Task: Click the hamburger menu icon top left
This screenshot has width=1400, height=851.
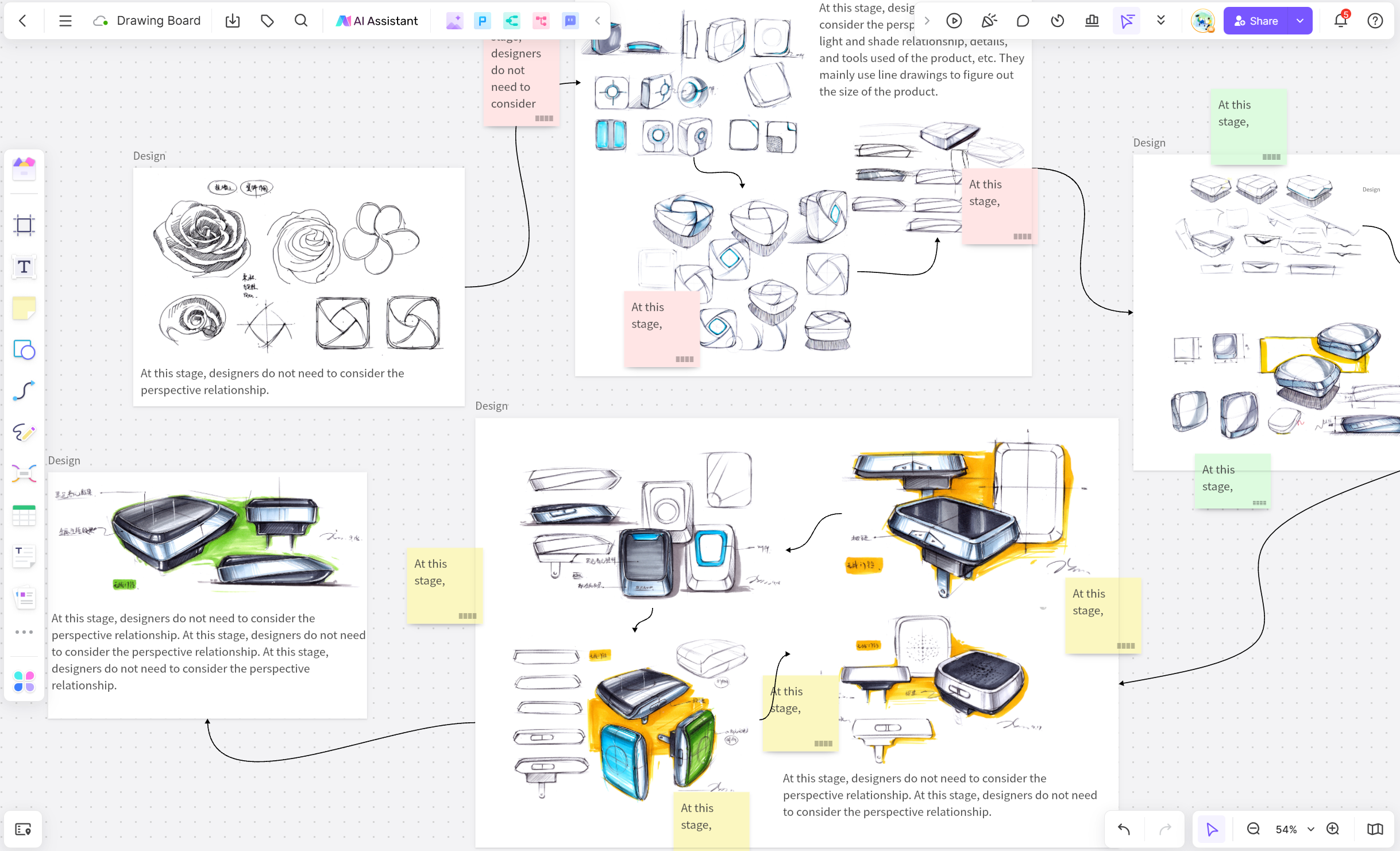Action: click(65, 21)
